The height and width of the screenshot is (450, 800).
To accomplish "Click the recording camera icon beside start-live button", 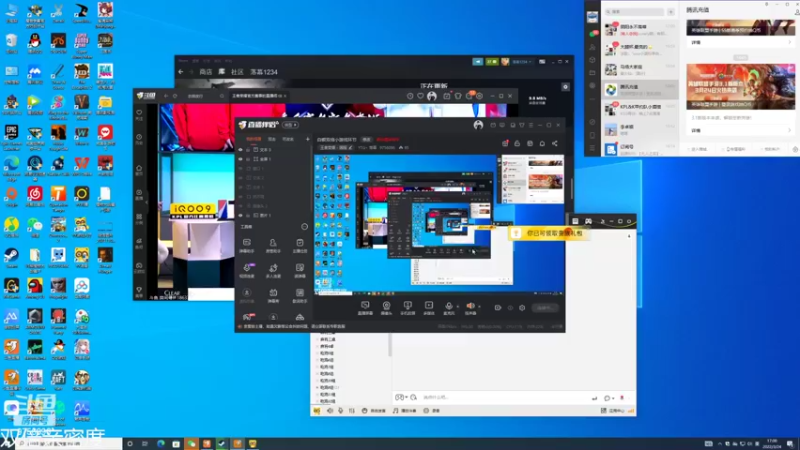I will tap(497, 308).
